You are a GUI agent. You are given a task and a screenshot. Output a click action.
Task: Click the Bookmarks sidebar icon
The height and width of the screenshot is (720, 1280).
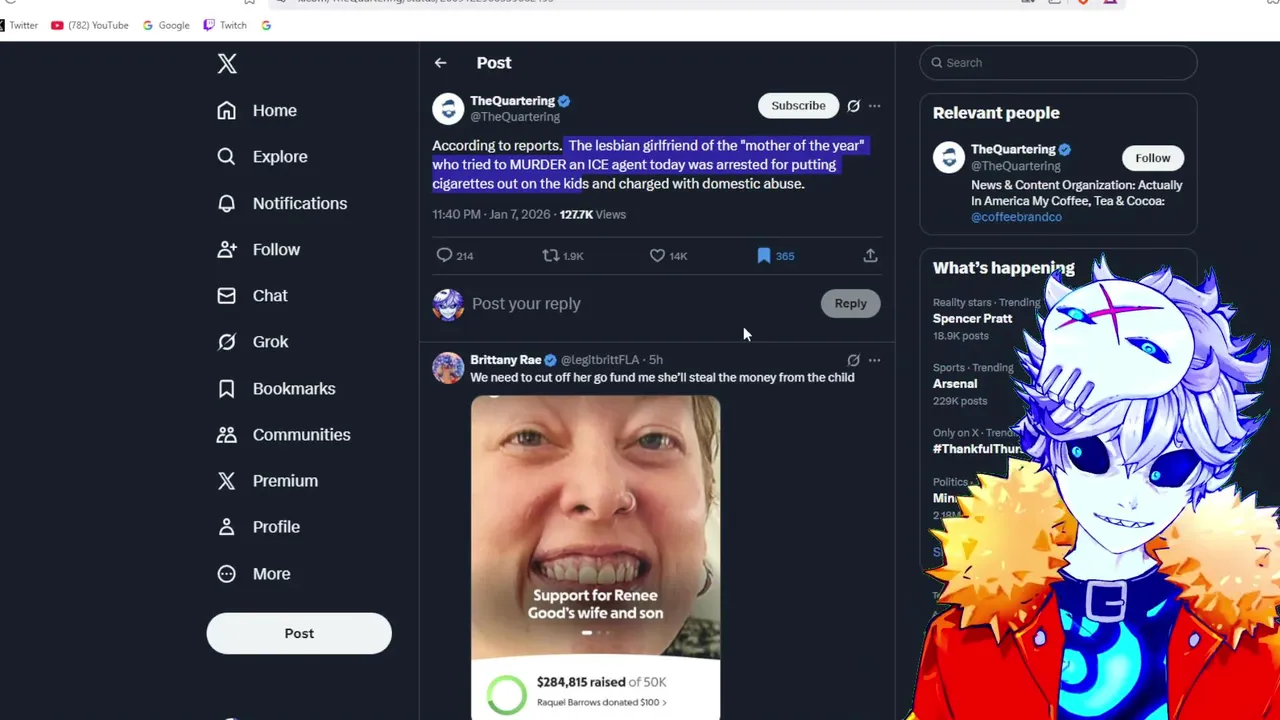click(227, 388)
